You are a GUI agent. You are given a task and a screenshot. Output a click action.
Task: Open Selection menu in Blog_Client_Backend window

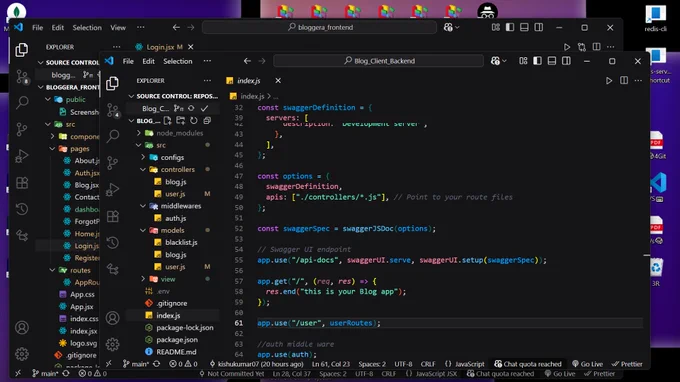[x=177, y=61]
